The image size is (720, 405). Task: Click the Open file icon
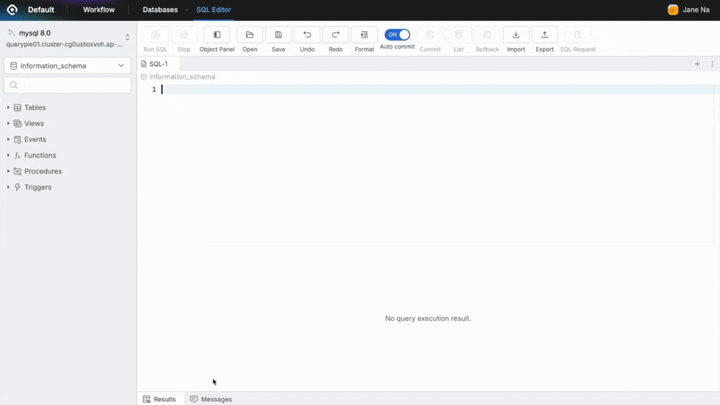[250, 35]
